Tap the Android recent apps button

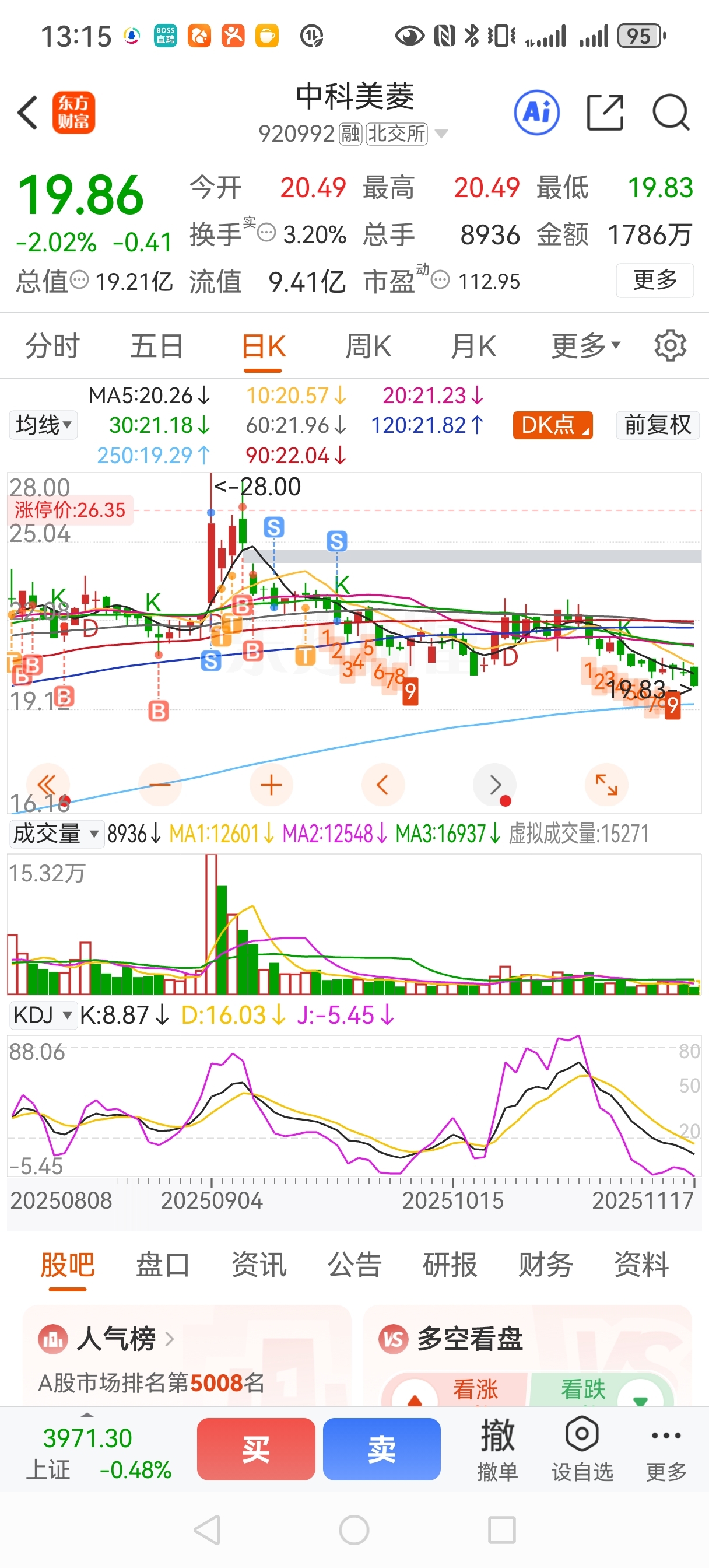click(x=501, y=1529)
